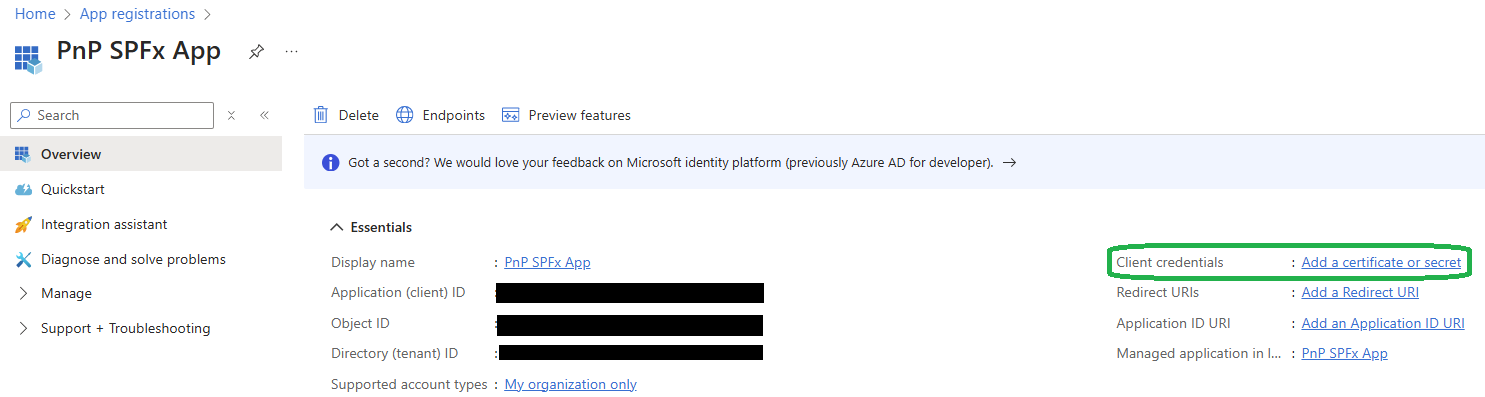Click Add an Application ID URI link
The width and height of the screenshot is (1485, 397).
coord(1383,323)
